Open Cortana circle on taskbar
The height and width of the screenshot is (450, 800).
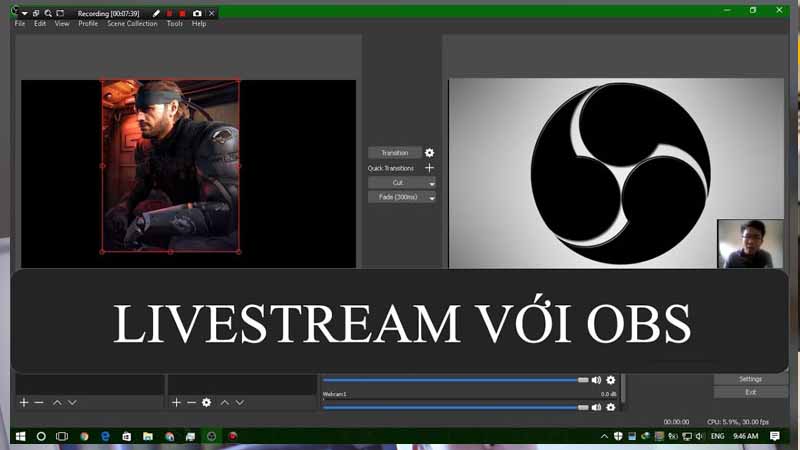click(41, 436)
